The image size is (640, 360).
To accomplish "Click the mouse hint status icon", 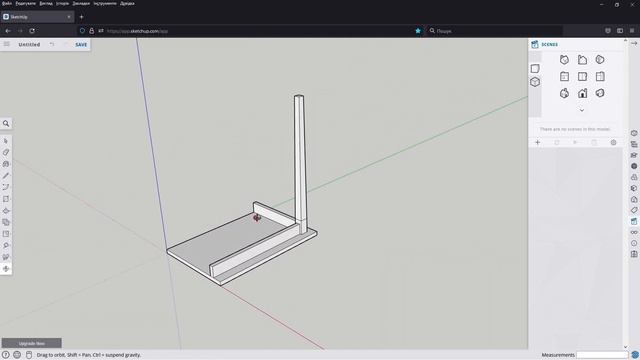I will click(29, 355).
